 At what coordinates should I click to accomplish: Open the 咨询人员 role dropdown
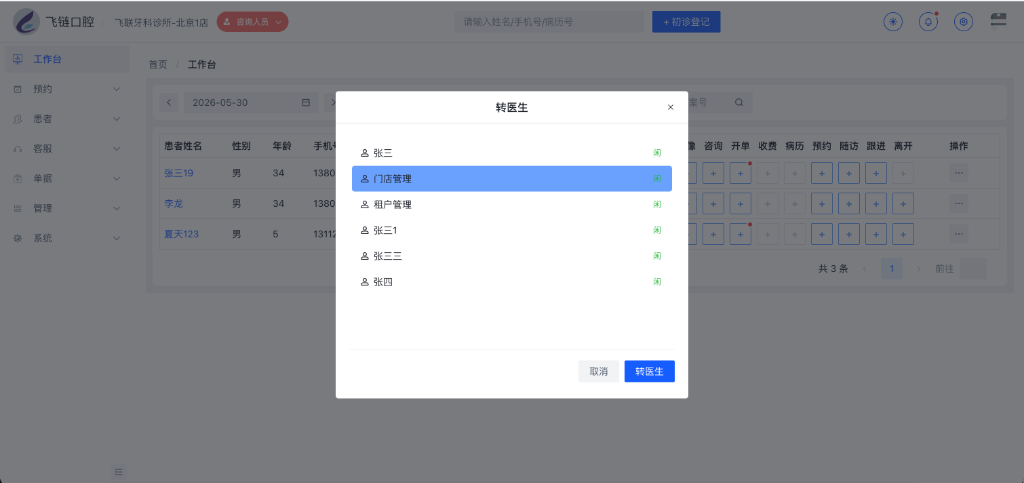252,22
